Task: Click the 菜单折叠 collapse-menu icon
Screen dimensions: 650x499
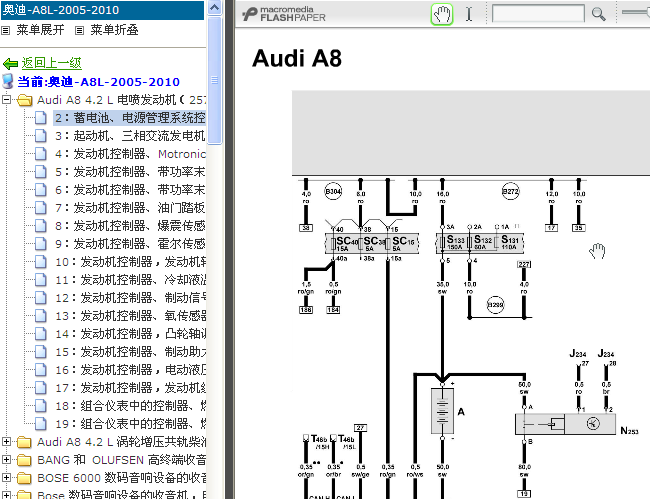Action: click(x=79, y=30)
